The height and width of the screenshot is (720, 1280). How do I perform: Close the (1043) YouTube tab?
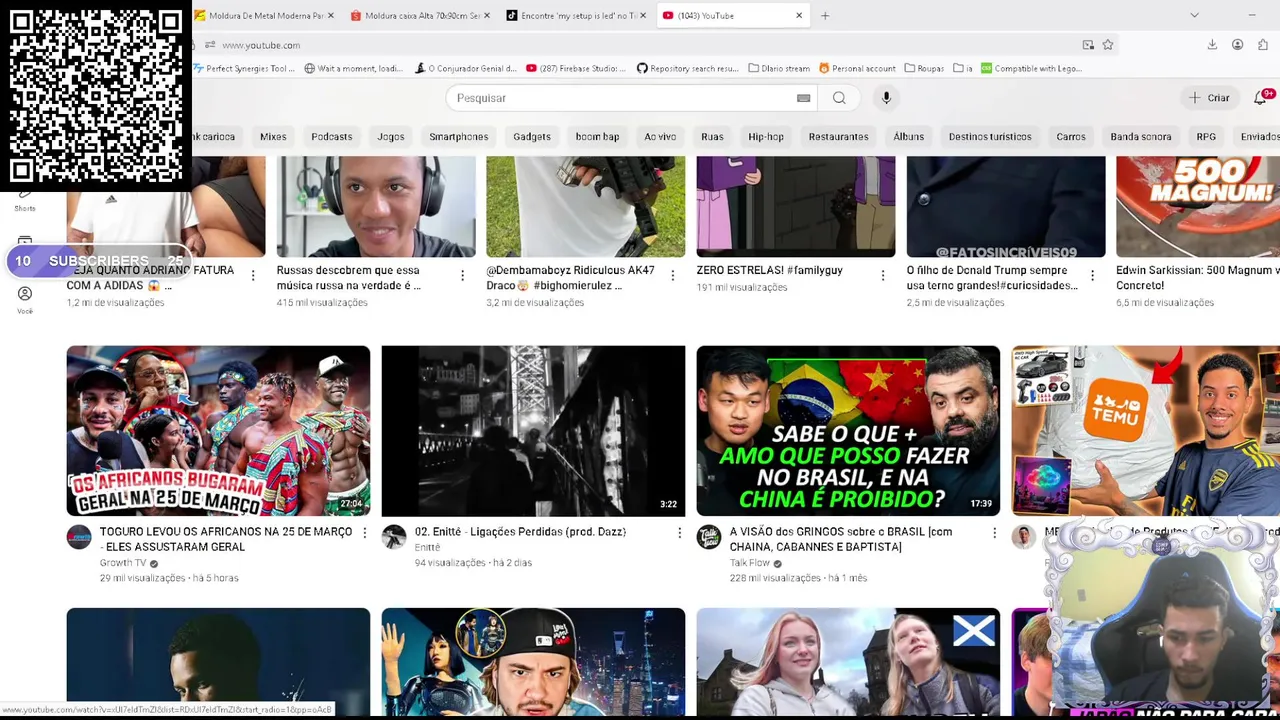click(799, 15)
